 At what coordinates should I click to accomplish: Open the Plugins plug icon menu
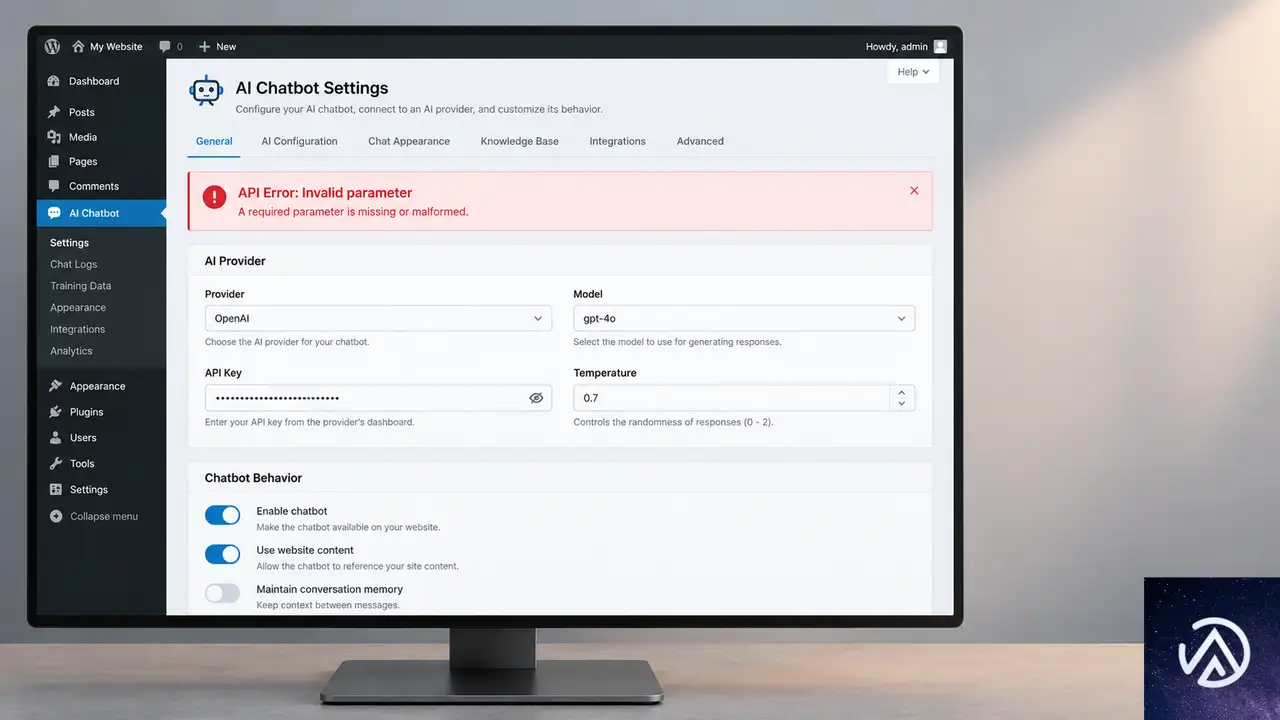(x=55, y=412)
